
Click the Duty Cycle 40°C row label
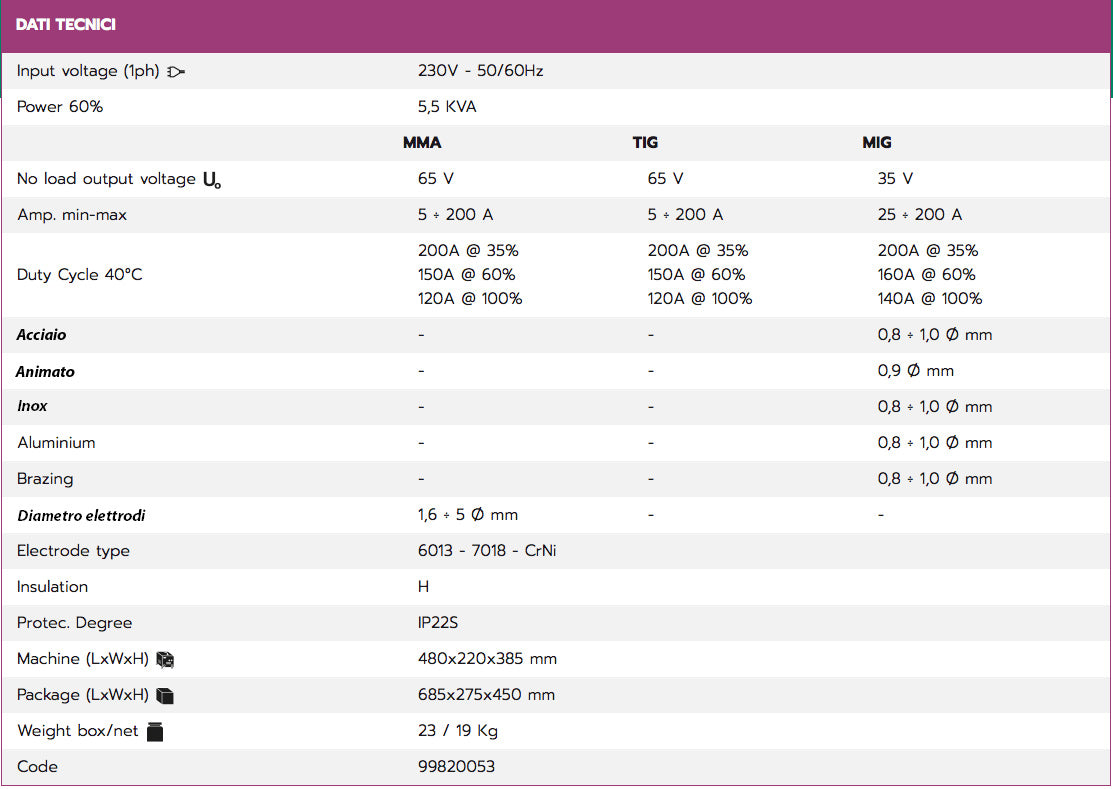[80, 275]
